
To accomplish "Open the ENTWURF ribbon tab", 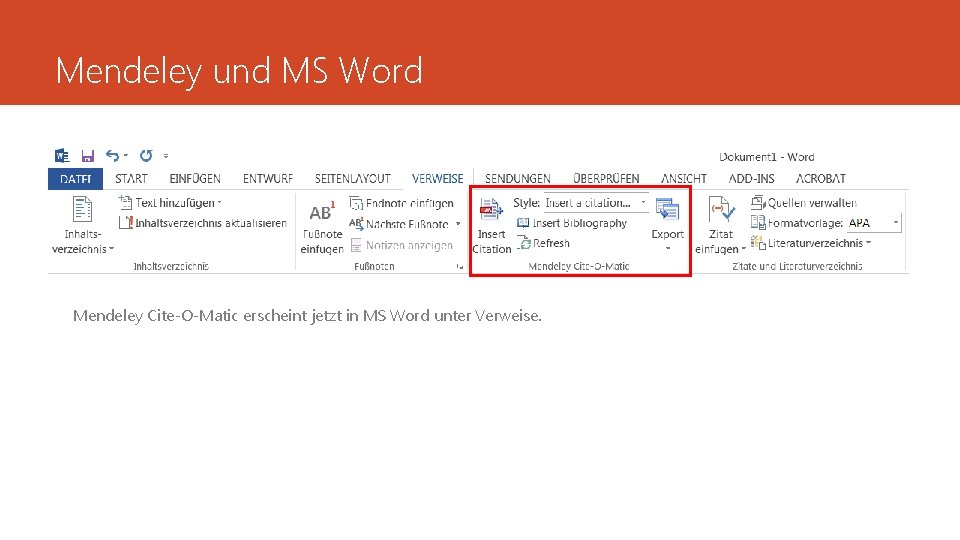I will [268, 179].
